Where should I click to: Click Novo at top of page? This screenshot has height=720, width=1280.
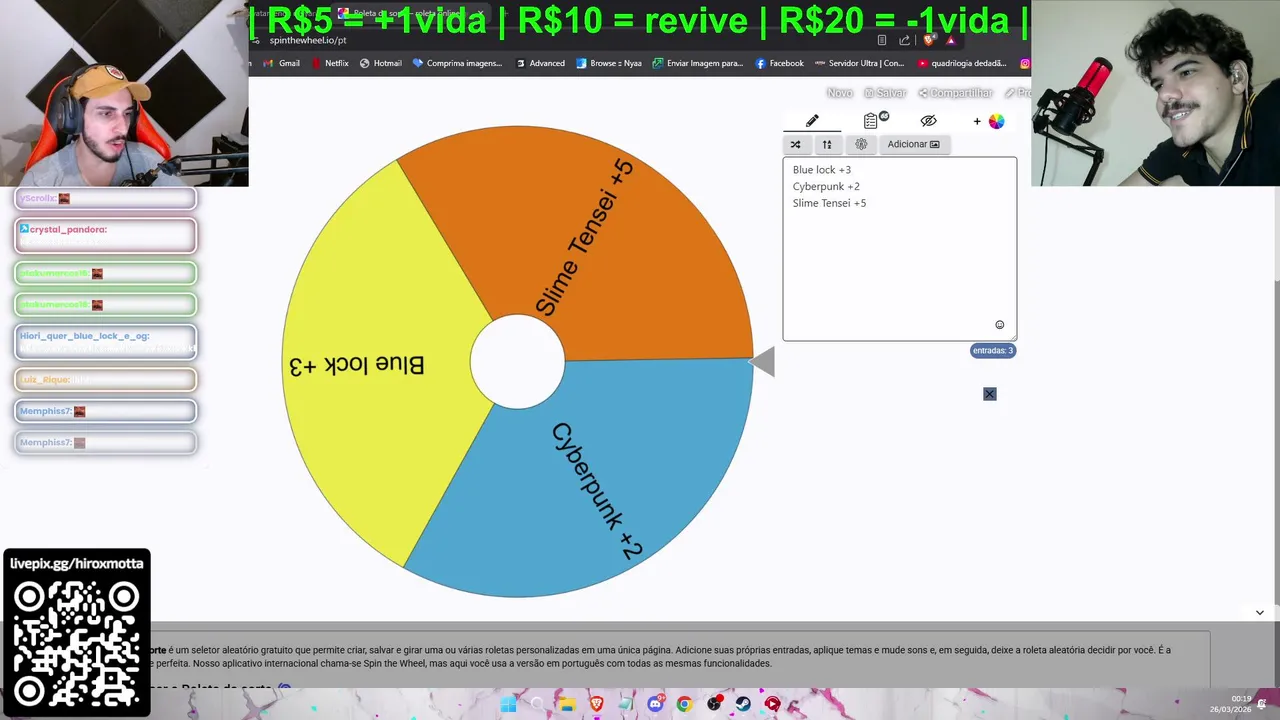coord(840,93)
